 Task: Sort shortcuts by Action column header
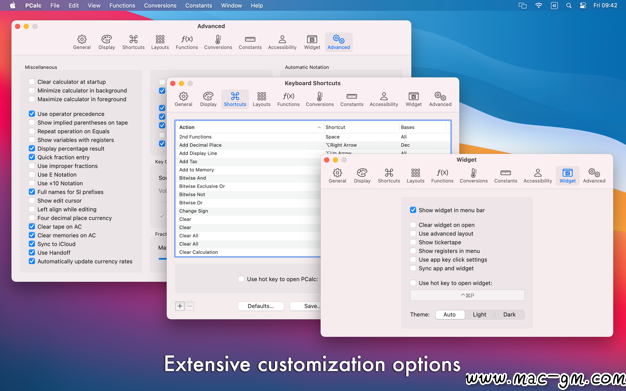click(250, 127)
